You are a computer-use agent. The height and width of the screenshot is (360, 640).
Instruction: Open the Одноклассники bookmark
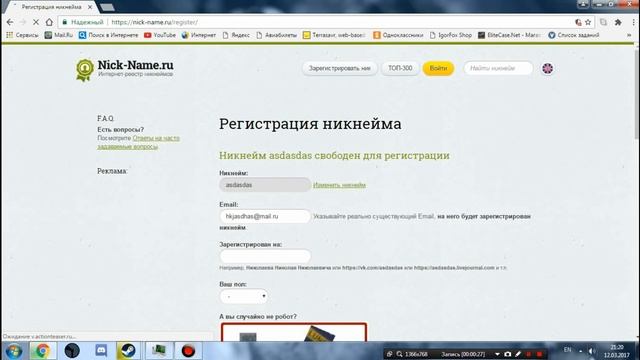398,35
